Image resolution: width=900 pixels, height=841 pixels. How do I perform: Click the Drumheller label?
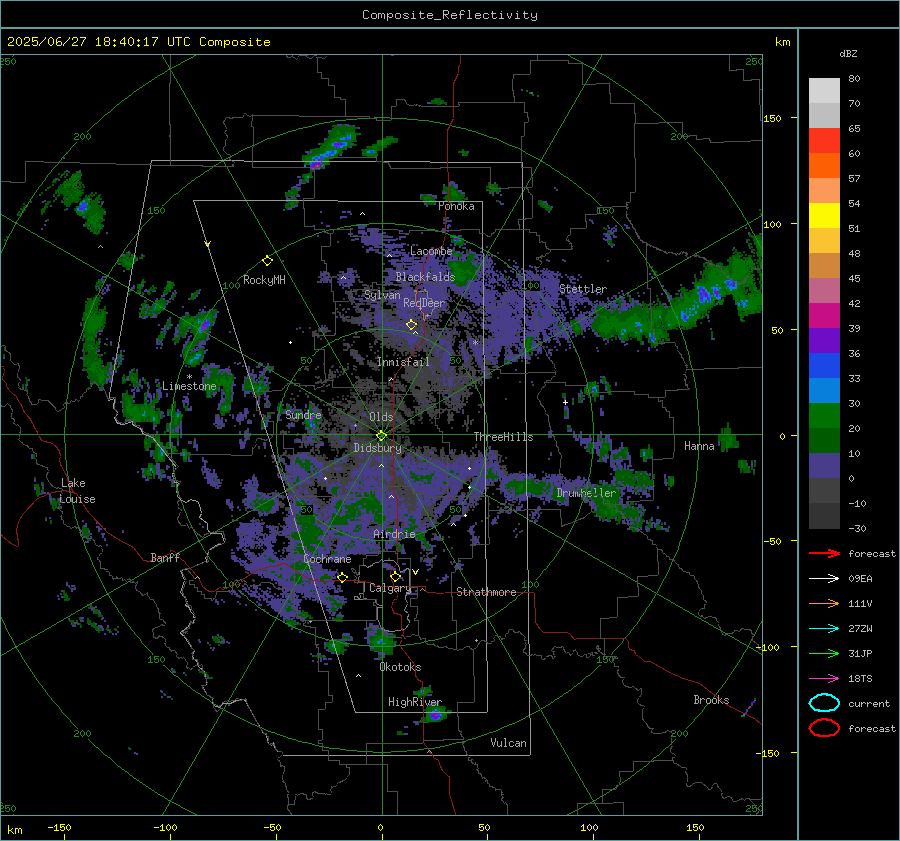coord(586,493)
